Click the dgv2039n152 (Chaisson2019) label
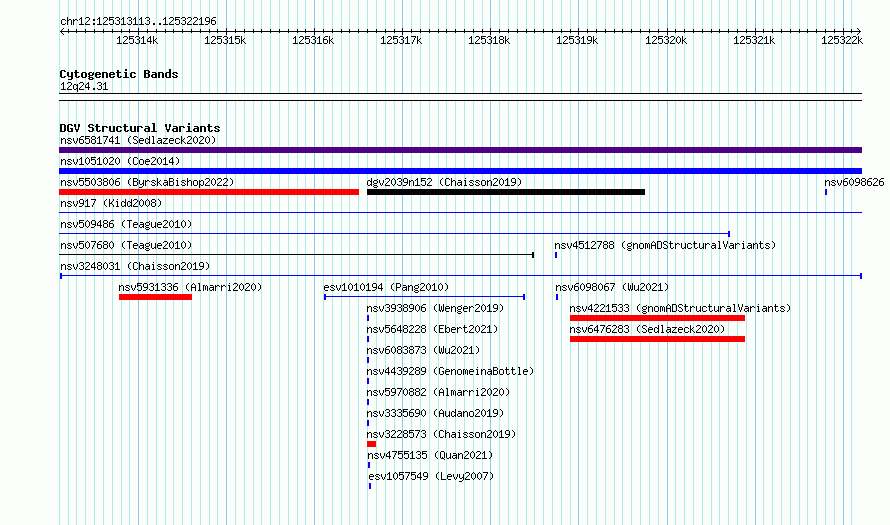The image size is (890, 525). pyautogui.click(x=444, y=182)
